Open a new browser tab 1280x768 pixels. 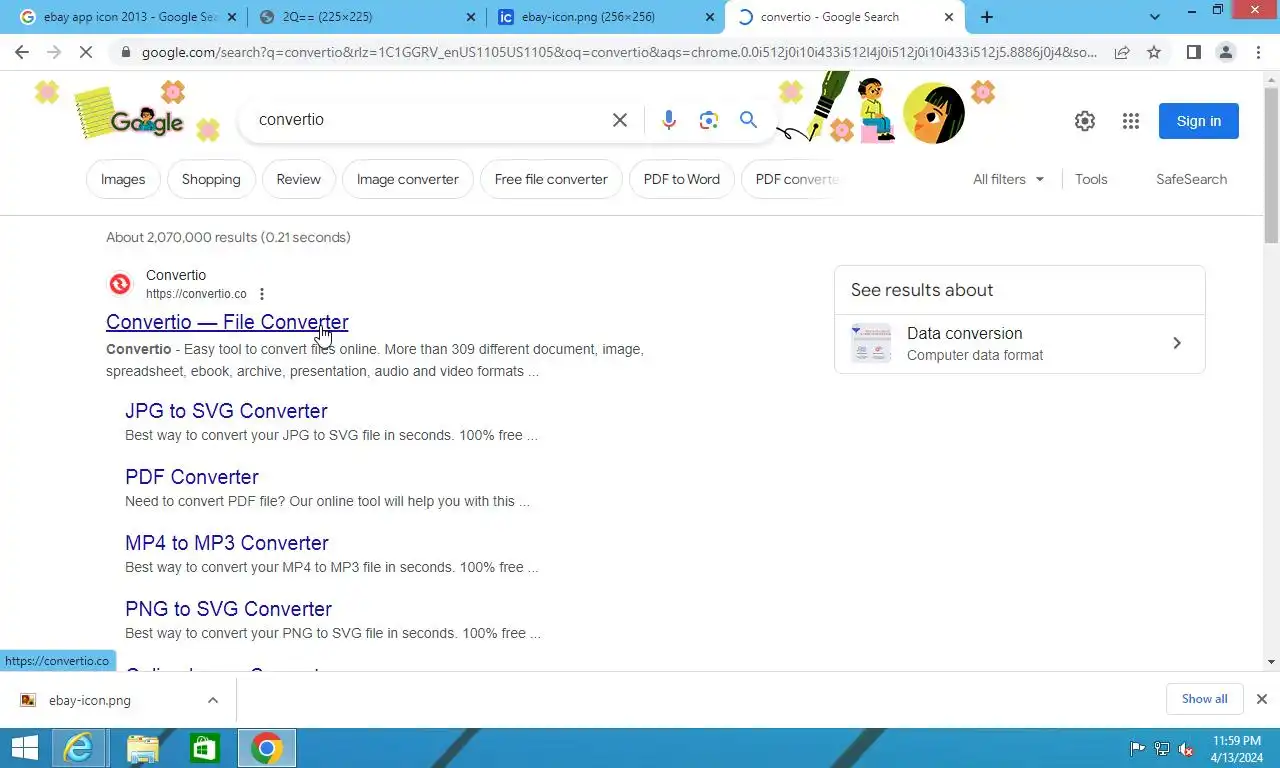[987, 17]
